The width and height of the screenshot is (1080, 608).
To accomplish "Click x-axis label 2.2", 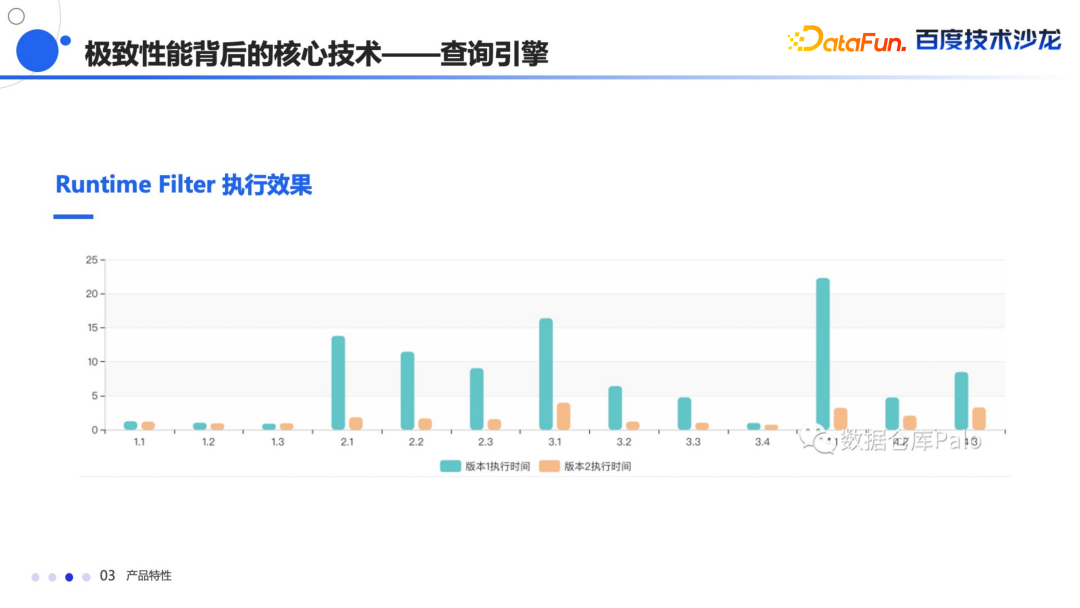I will tap(416, 442).
